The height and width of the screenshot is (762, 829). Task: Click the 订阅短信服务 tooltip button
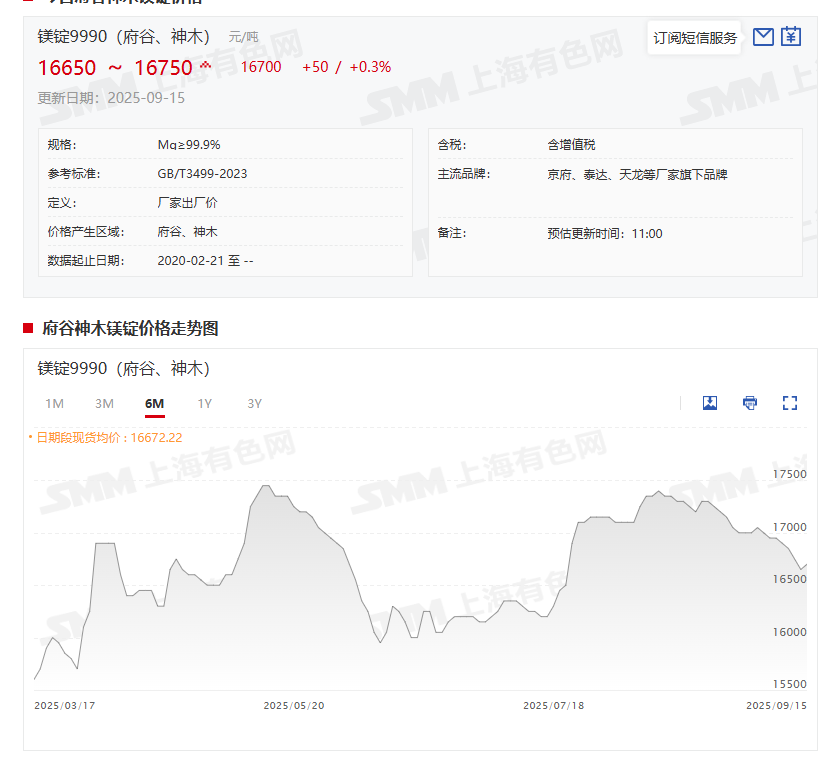pos(695,38)
